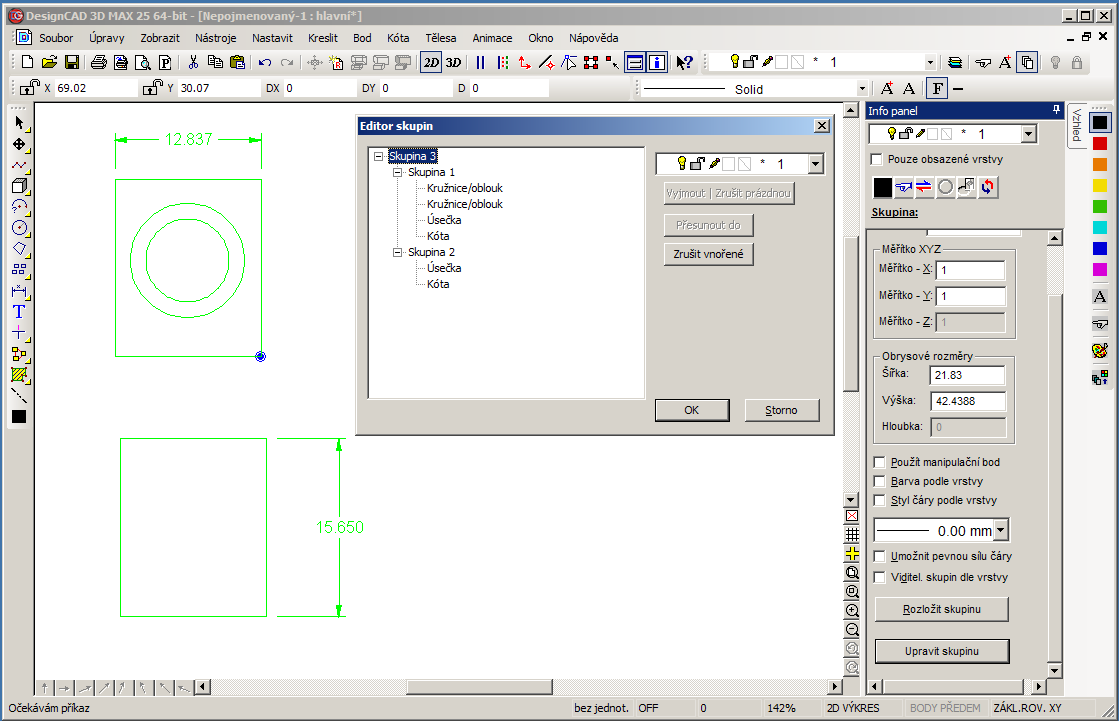Open the Info panel layer dropdown
Viewport: 1119px width, 721px height.
[1028, 134]
